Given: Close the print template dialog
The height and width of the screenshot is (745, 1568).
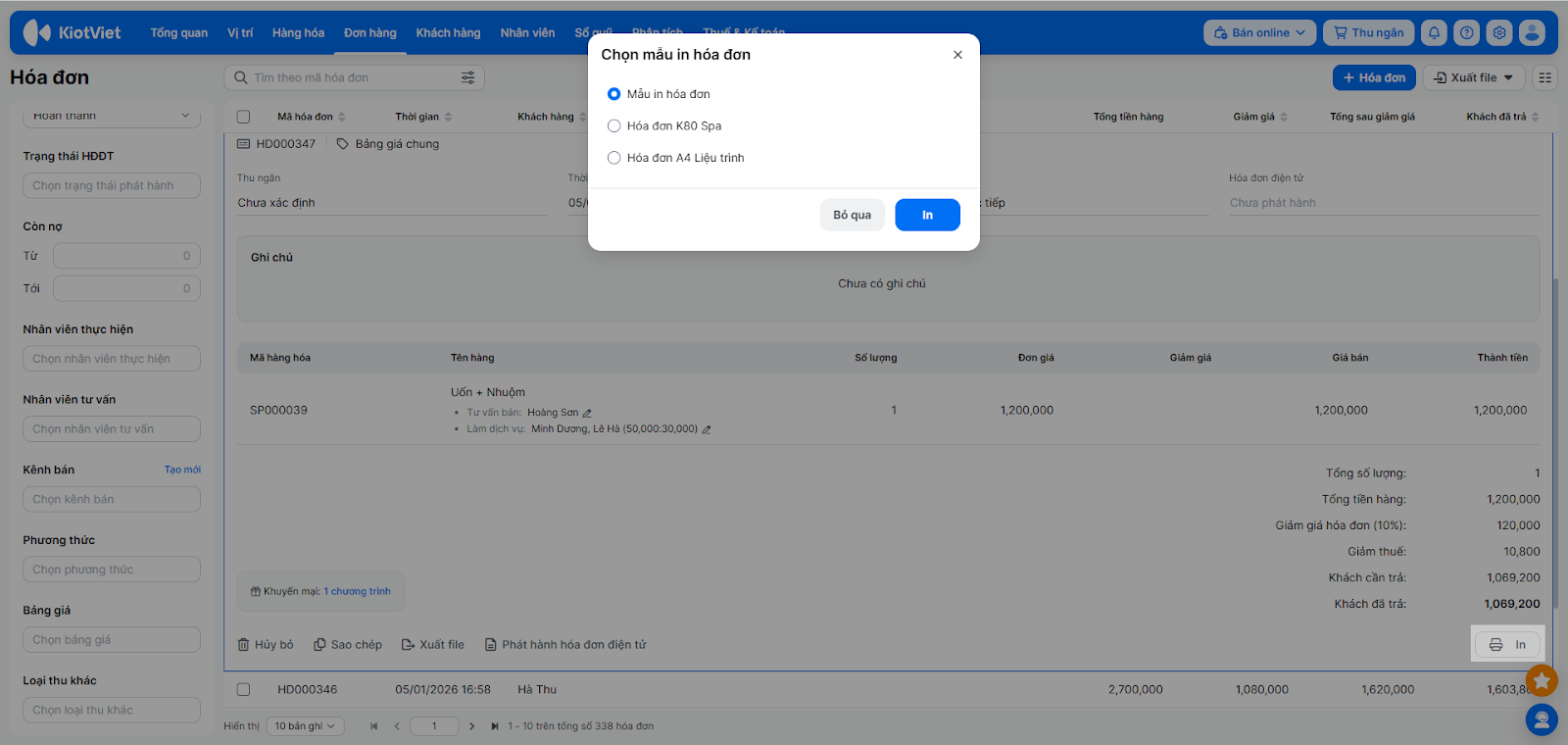Looking at the screenshot, I should pos(957,55).
